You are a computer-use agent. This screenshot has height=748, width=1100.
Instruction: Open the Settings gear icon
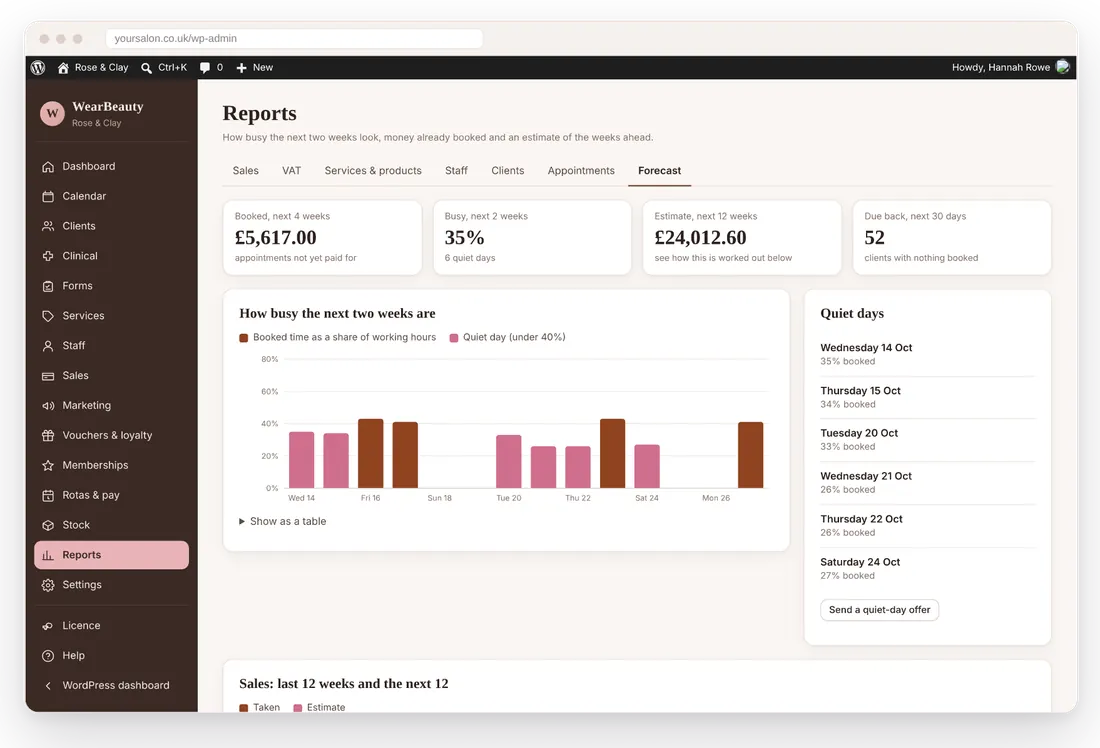click(x=48, y=585)
